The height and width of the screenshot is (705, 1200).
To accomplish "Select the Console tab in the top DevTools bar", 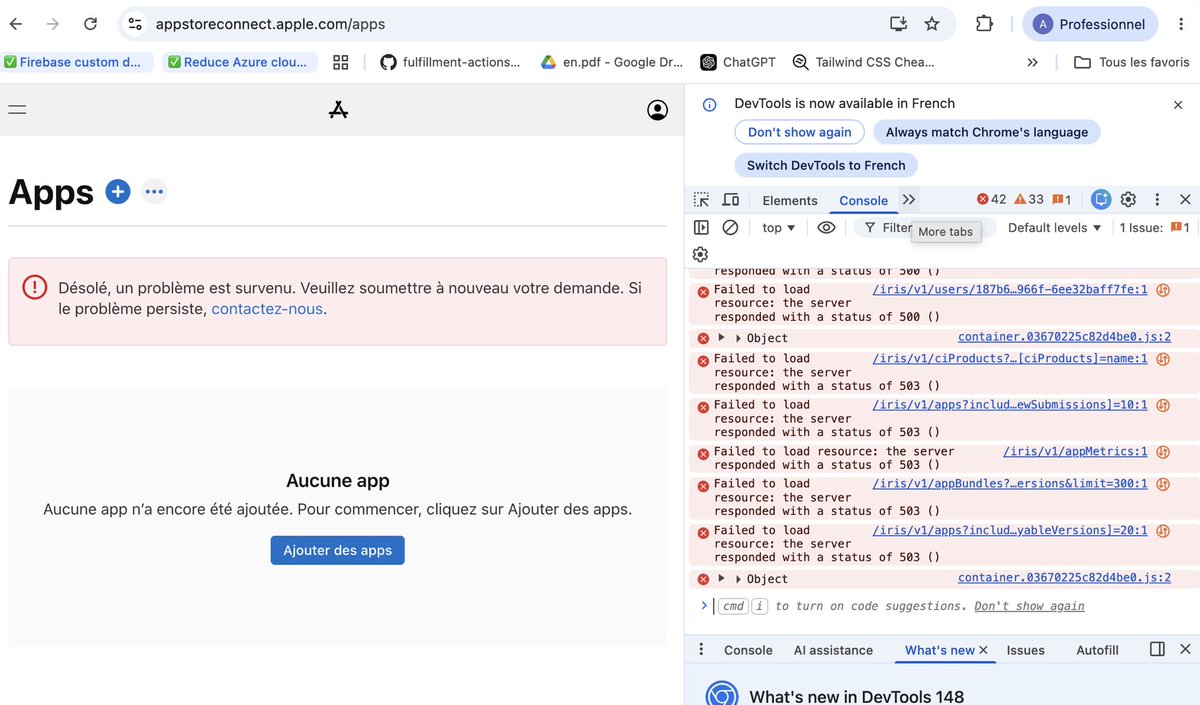I will (864, 200).
